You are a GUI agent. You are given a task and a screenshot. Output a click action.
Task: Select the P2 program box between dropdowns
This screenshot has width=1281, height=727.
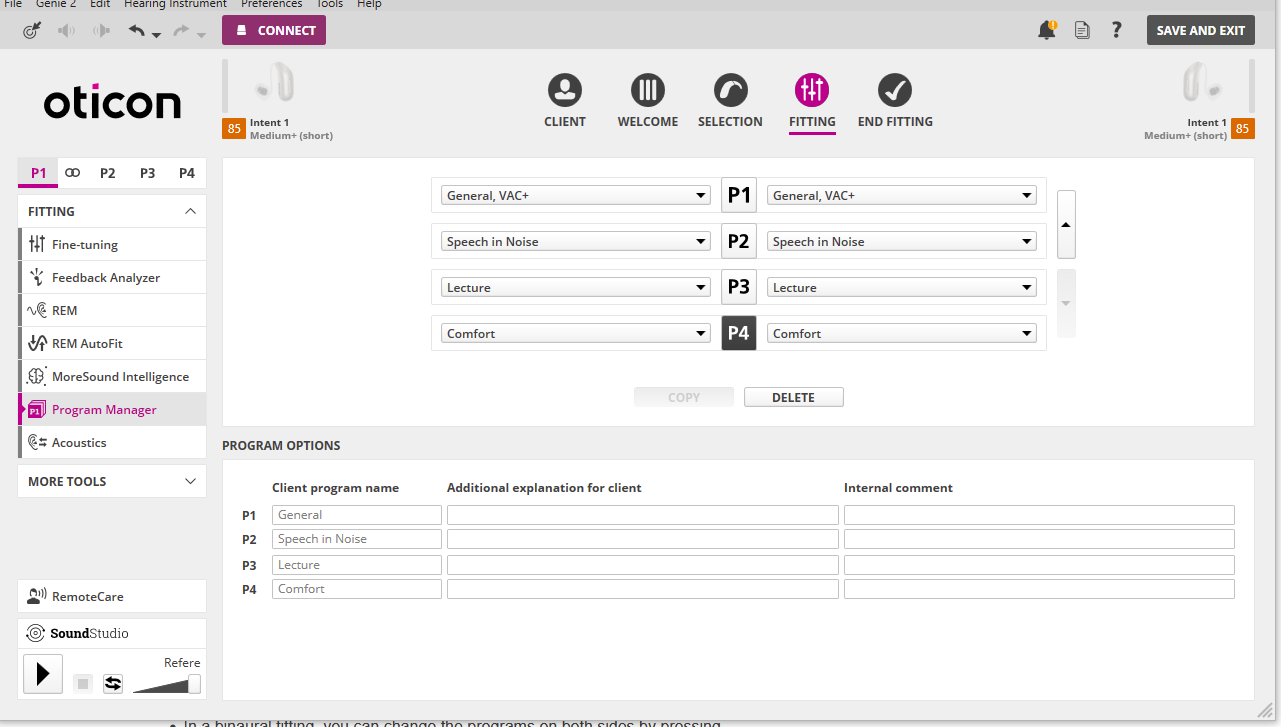pos(739,241)
